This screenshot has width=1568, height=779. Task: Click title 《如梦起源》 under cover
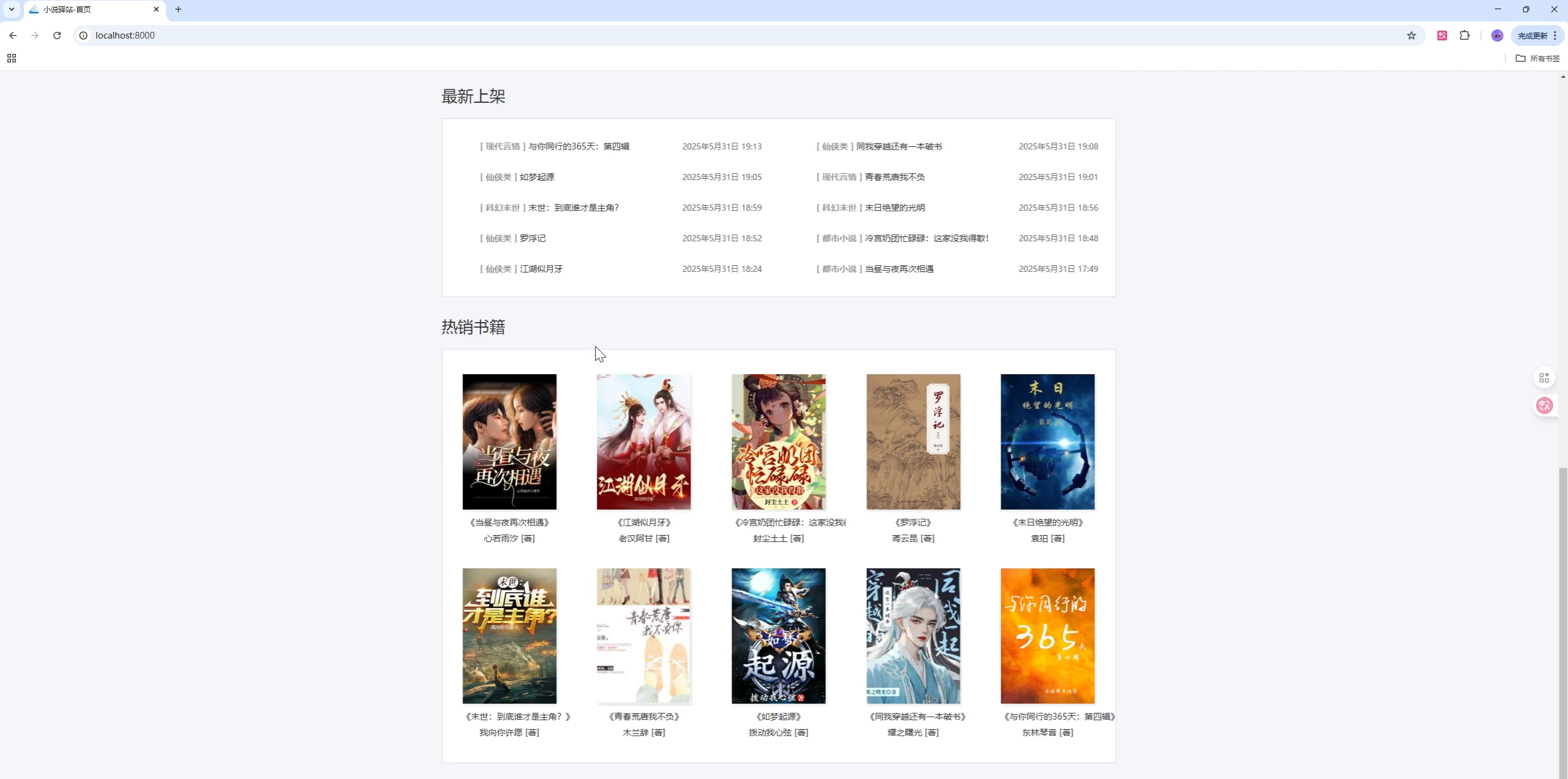[x=778, y=717]
